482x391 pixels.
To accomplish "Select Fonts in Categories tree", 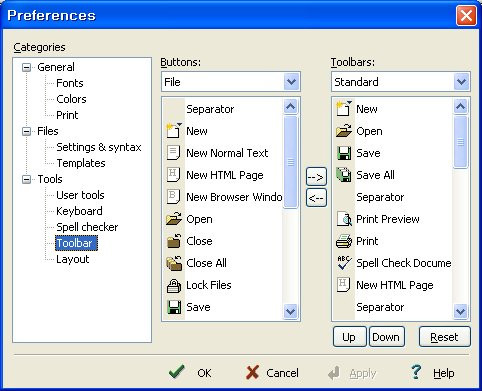I will [x=70, y=83].
